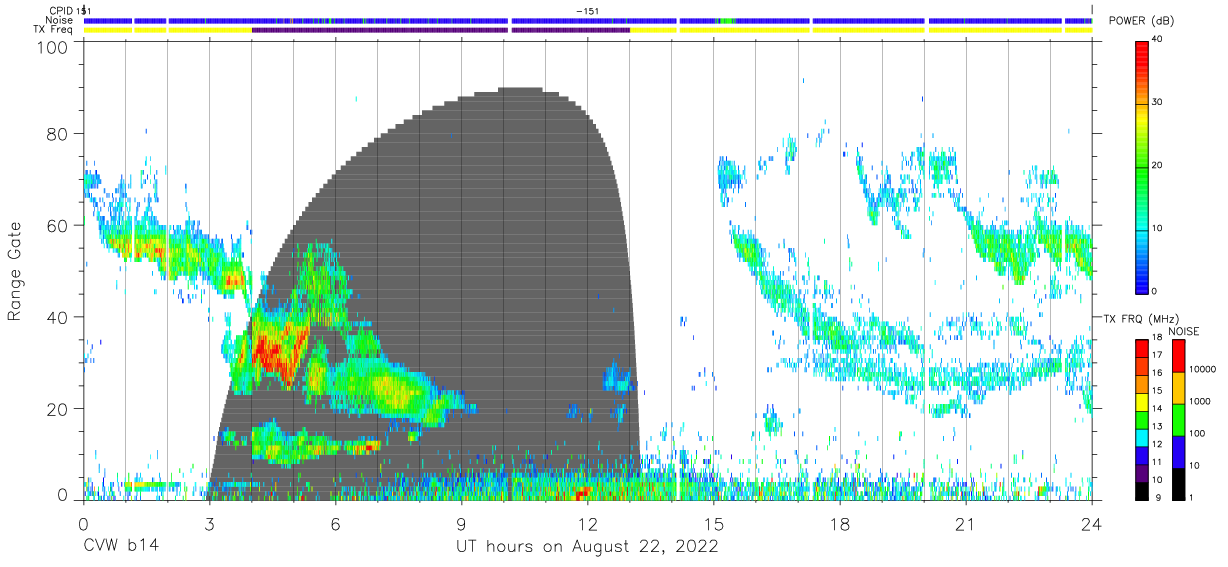Click the 10 label on the POWER colorbar
The width and height of the screenshot is (1228, 567).
pos(1159,229)
